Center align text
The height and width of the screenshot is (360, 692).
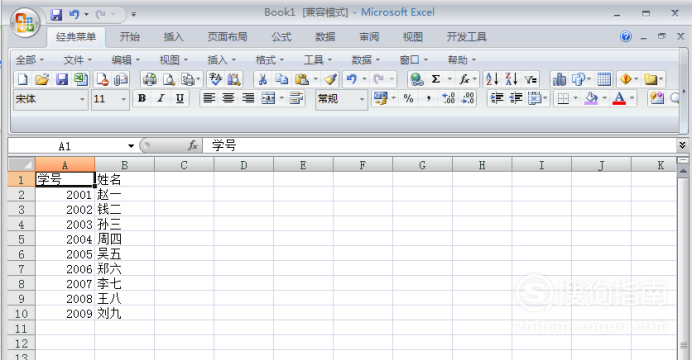tap(228, 98)
